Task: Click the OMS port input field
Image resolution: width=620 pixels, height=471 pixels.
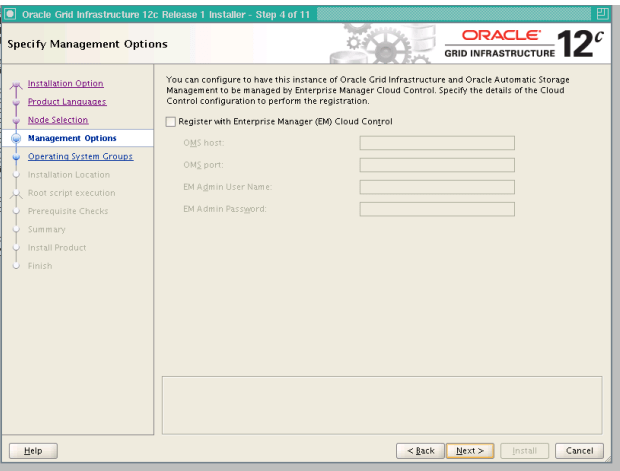Action: [437, 165]
